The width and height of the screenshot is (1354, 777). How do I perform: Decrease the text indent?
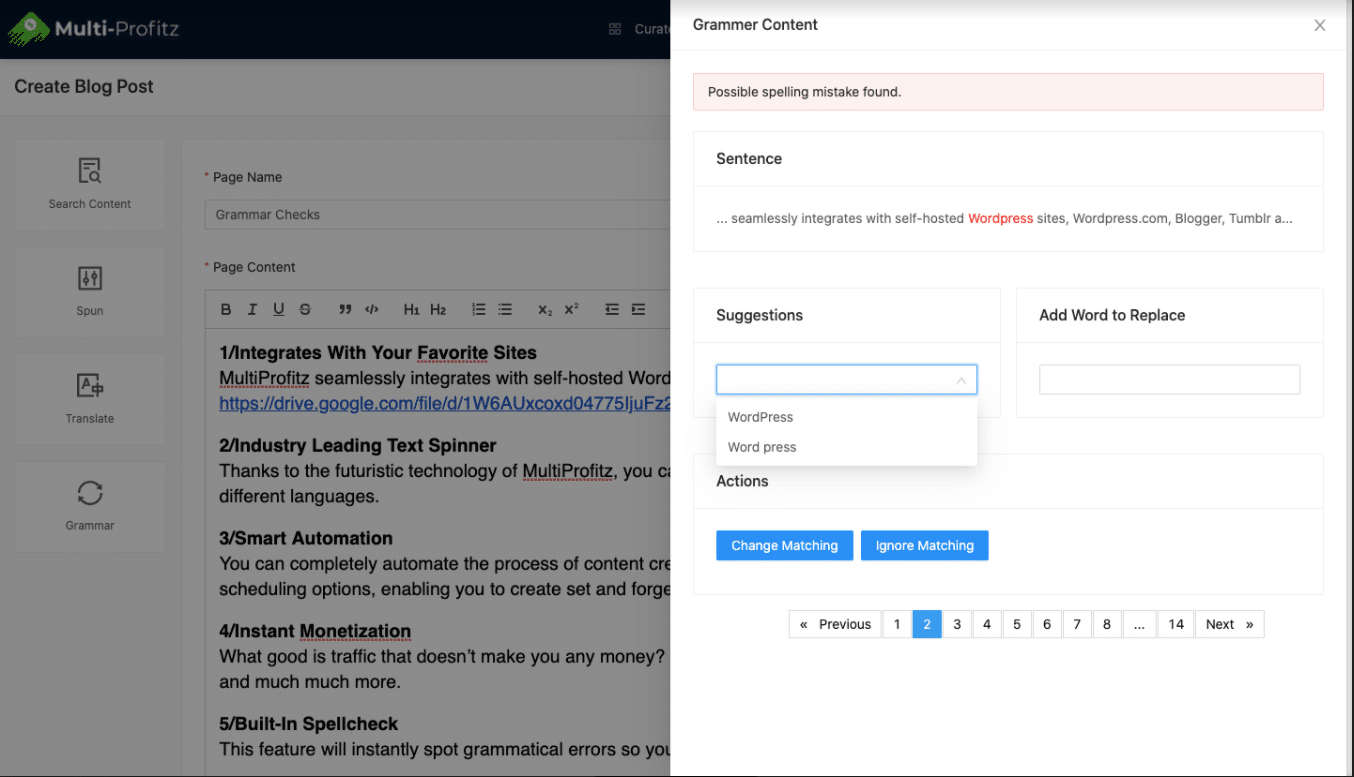tap(612, 310)
